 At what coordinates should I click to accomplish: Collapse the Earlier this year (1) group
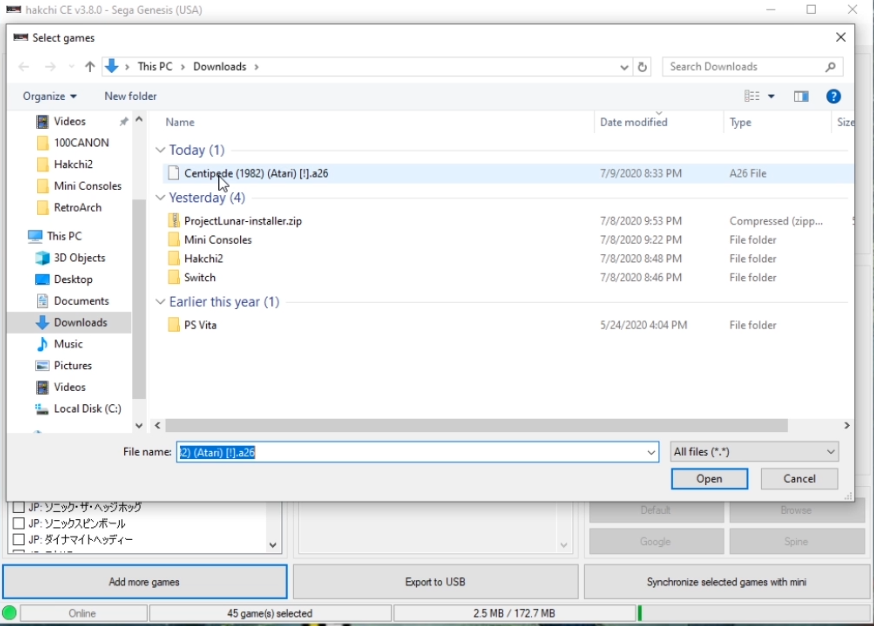pyautogui.click(x=161, y=302)
